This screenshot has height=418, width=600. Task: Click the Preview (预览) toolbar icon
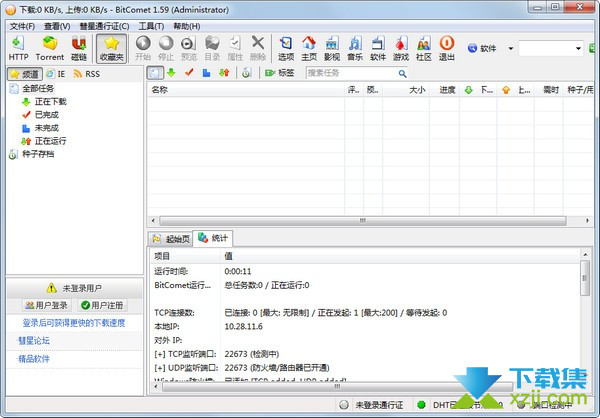189,48
